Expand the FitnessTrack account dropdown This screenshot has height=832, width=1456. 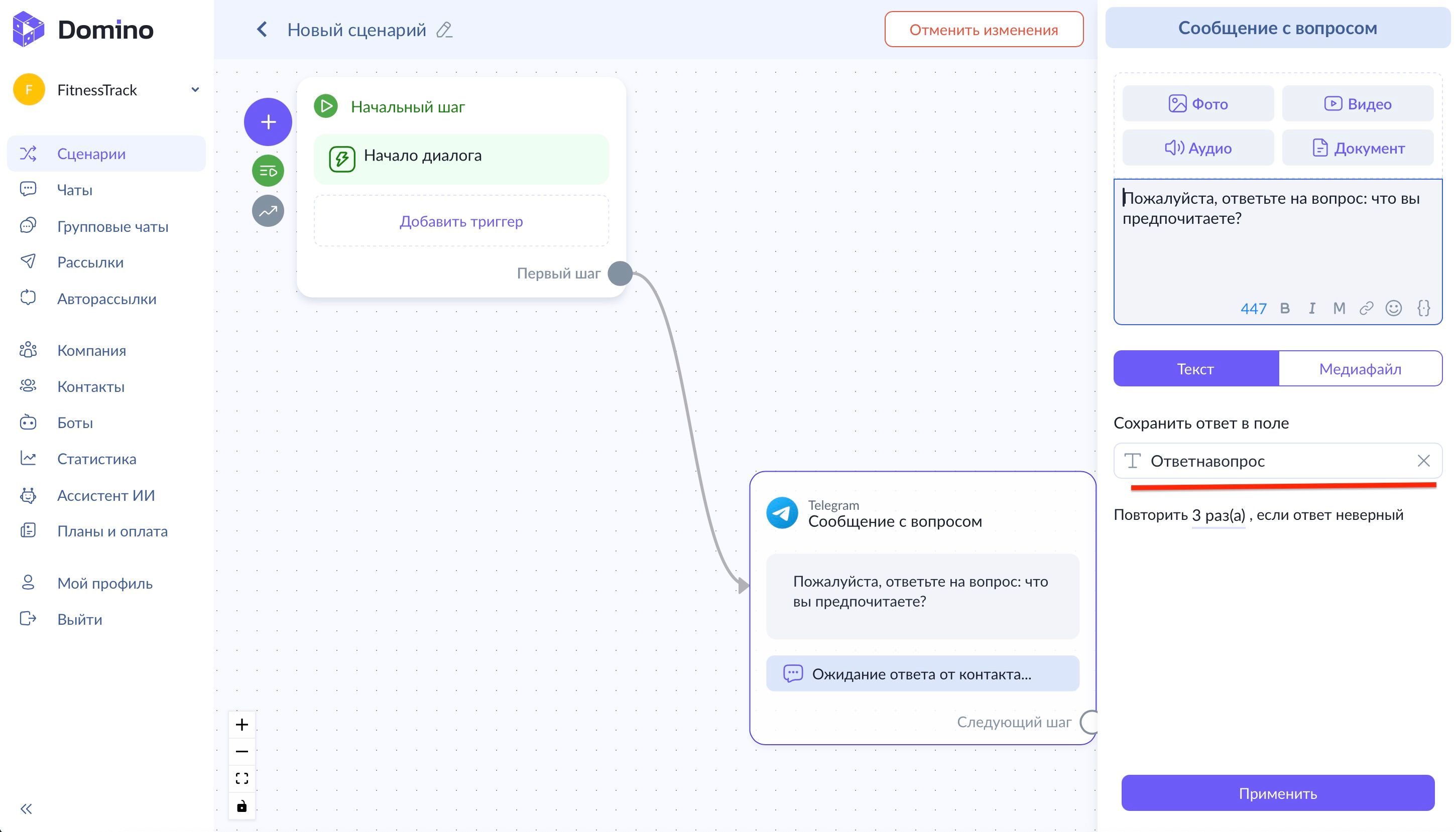[195, 90]
